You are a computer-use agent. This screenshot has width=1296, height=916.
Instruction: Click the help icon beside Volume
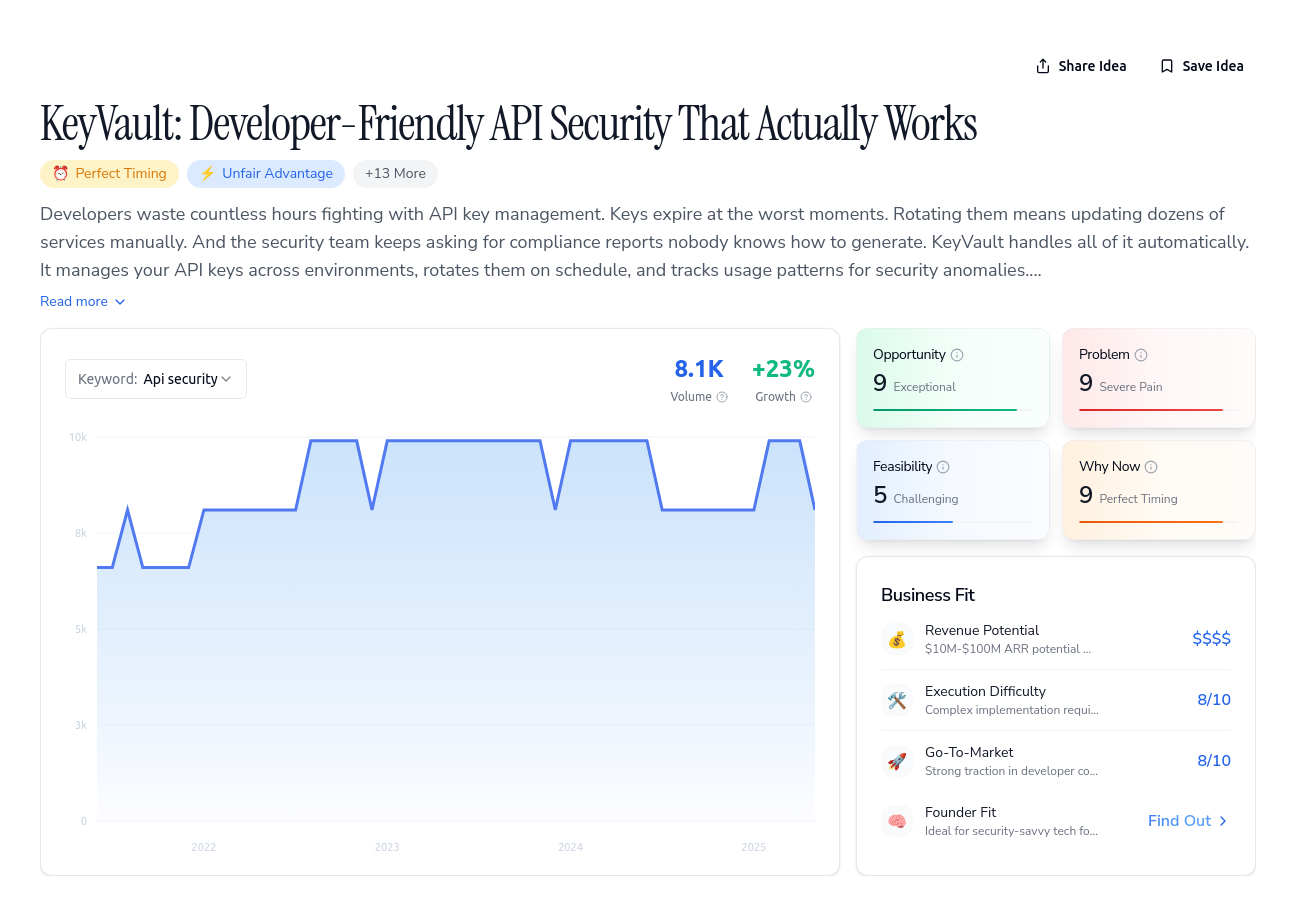pyautogui.click(x=722, y=397)
